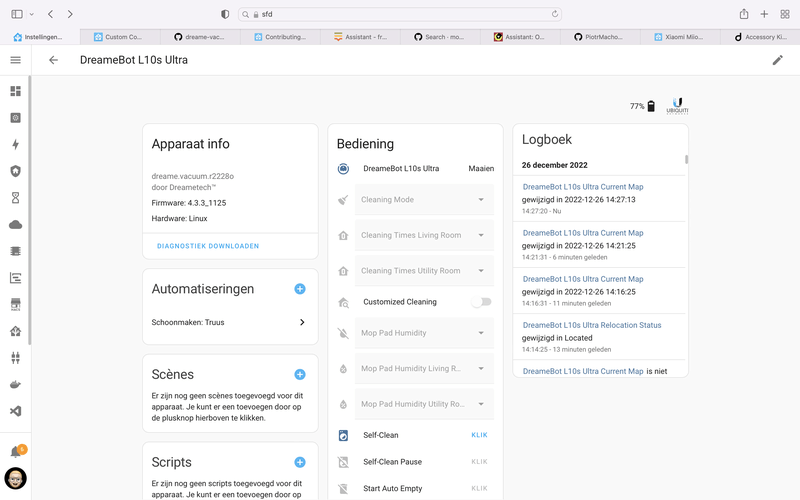Viewport: 800px width, 500px height.
Task: Click KLIK for Self-Clean
Action: [479, 435]
